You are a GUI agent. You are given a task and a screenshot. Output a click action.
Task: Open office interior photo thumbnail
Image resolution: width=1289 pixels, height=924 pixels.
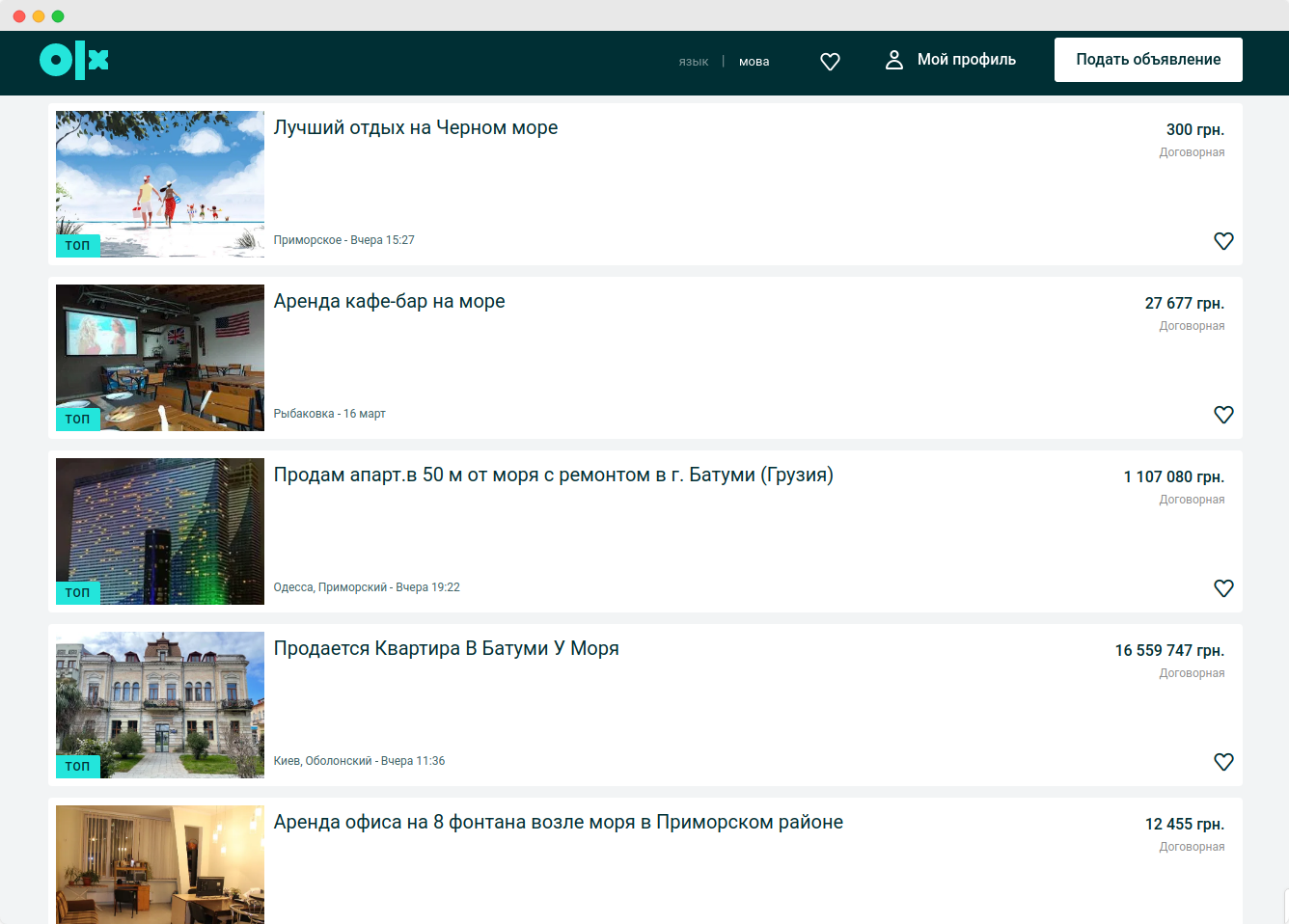click(x=160, y=864)
